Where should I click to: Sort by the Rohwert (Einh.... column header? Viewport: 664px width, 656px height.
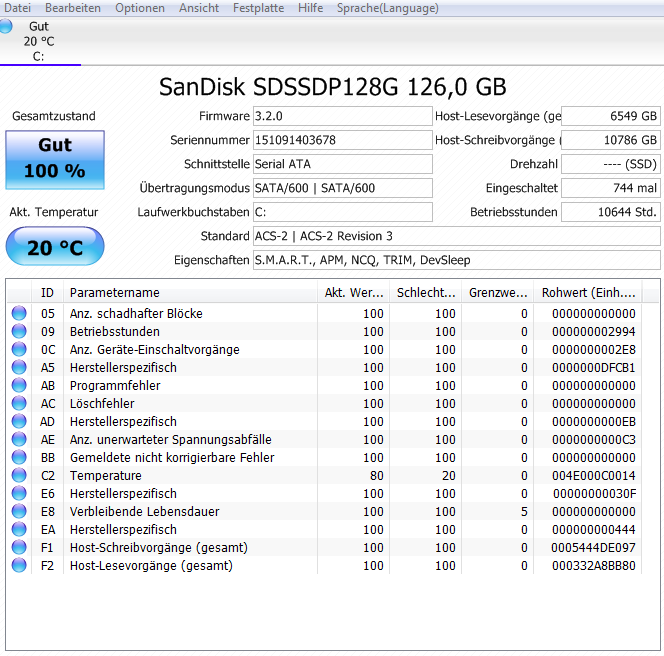(x=588, y=293)
